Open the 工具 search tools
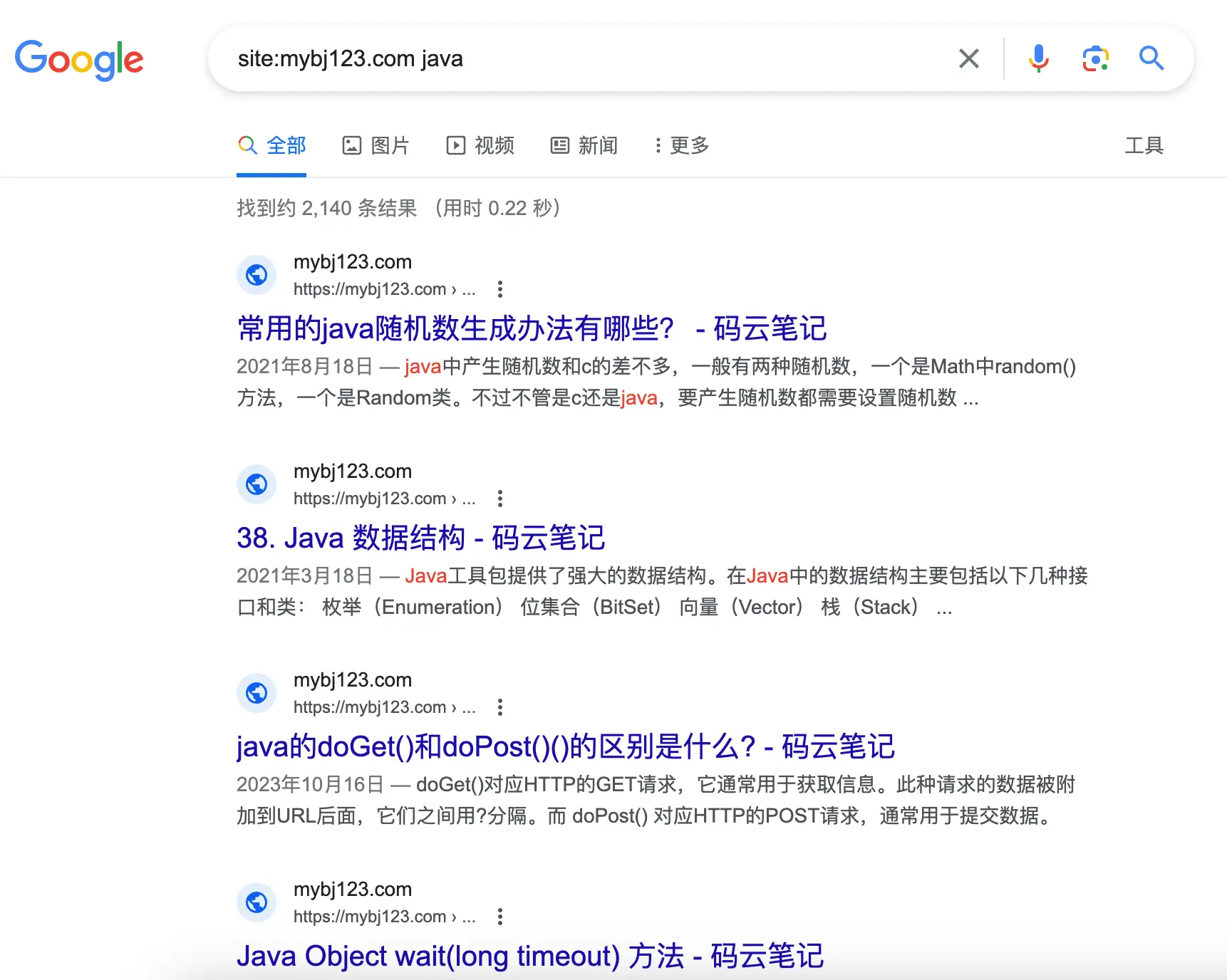This screenshot has height=980, width=1227. tap(1144, 145)
